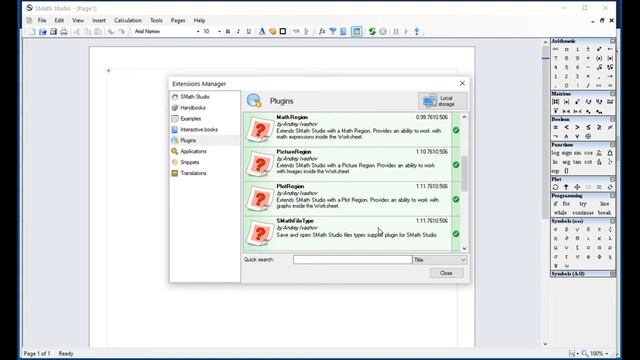
Task: Click the Save toolbar icon
Action: click(53, 31)
